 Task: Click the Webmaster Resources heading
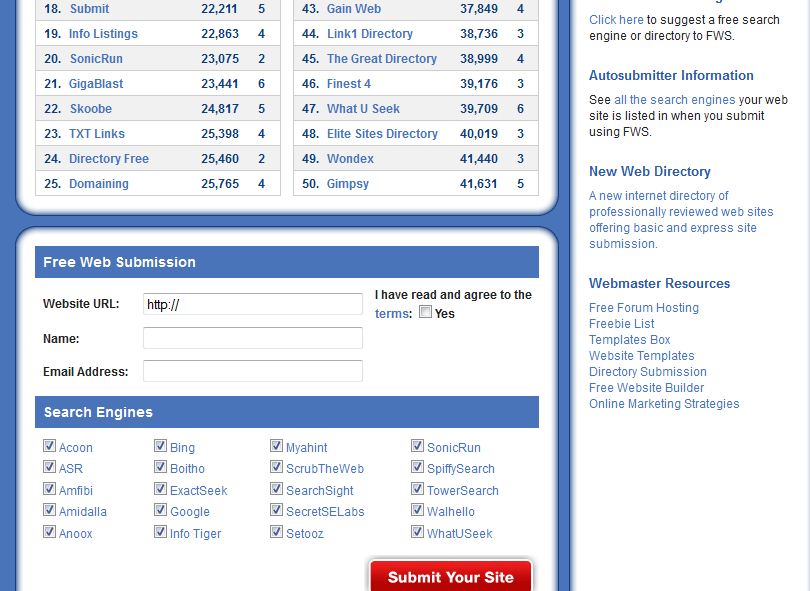[659, 284]
